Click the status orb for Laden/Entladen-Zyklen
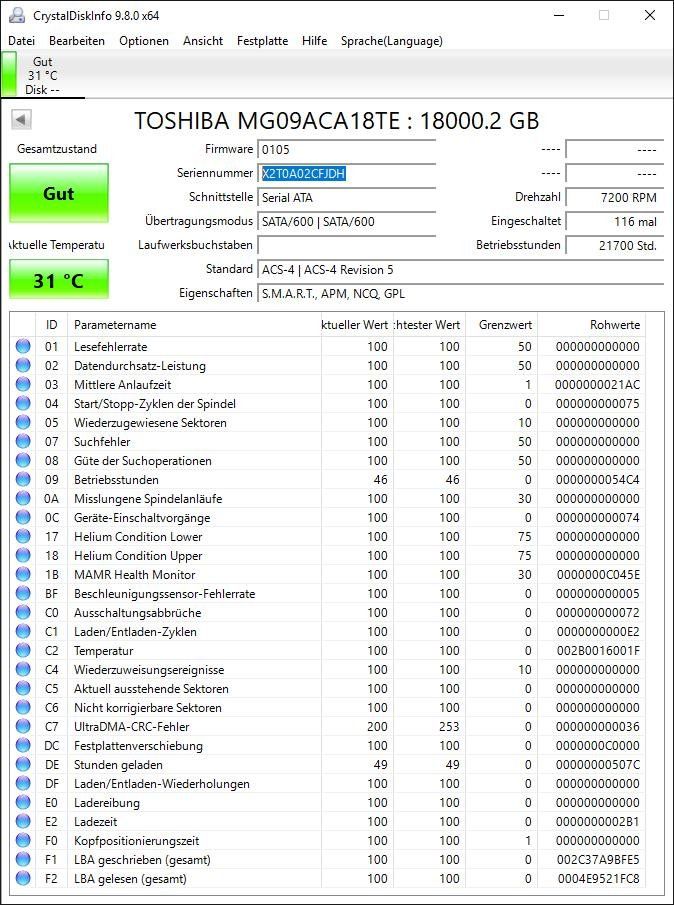 click(23, 631)
